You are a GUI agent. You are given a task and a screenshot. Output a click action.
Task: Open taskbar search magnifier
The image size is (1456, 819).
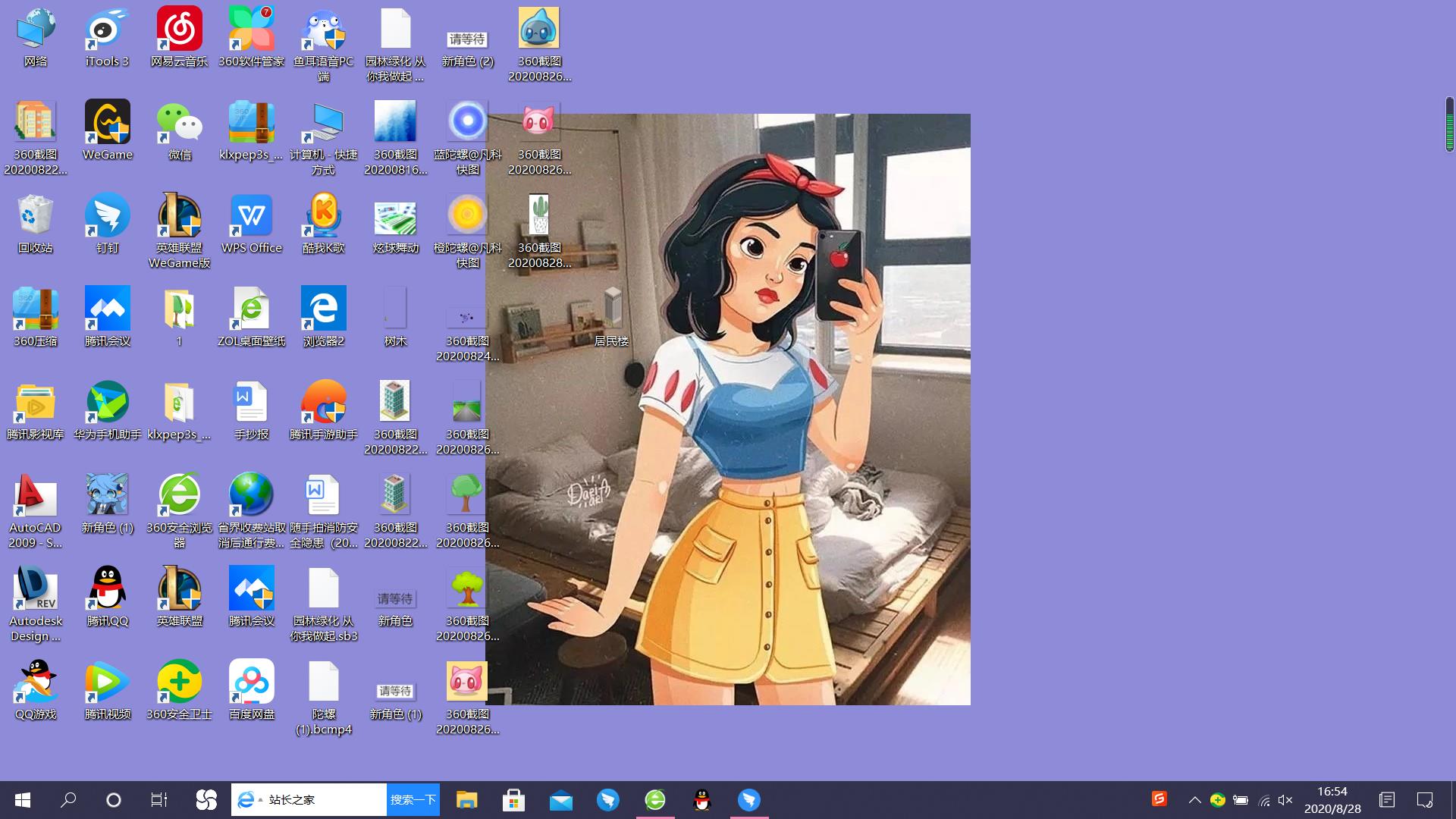(x=68, y=800)
